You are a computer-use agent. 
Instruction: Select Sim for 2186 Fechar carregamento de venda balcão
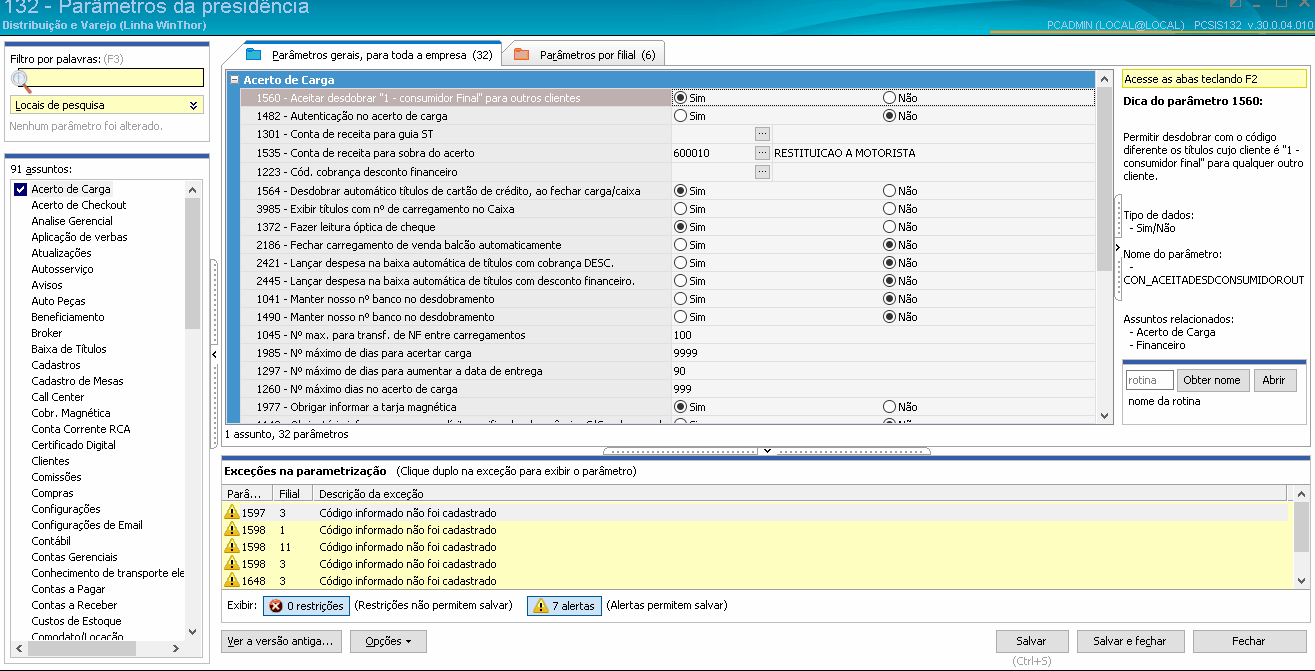tap(681, 245)
